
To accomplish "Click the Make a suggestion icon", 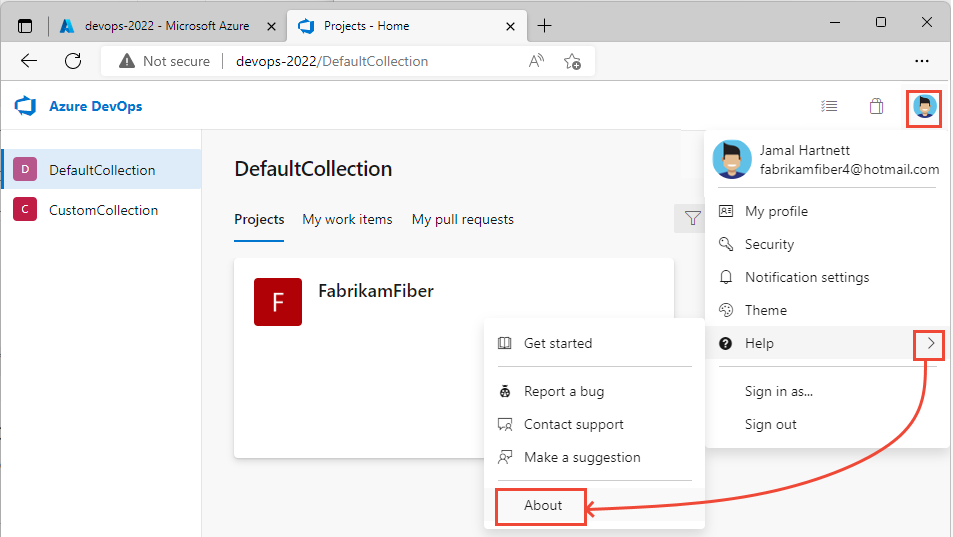I will click(504, 457).
